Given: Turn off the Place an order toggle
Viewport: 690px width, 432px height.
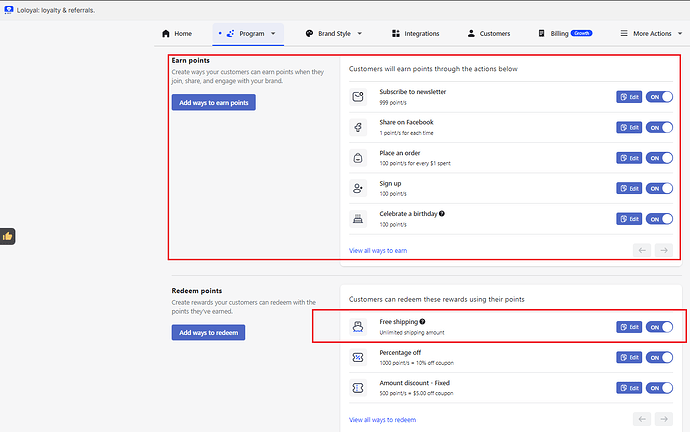Looking at the screenshot, I should [x=660, y=158].
